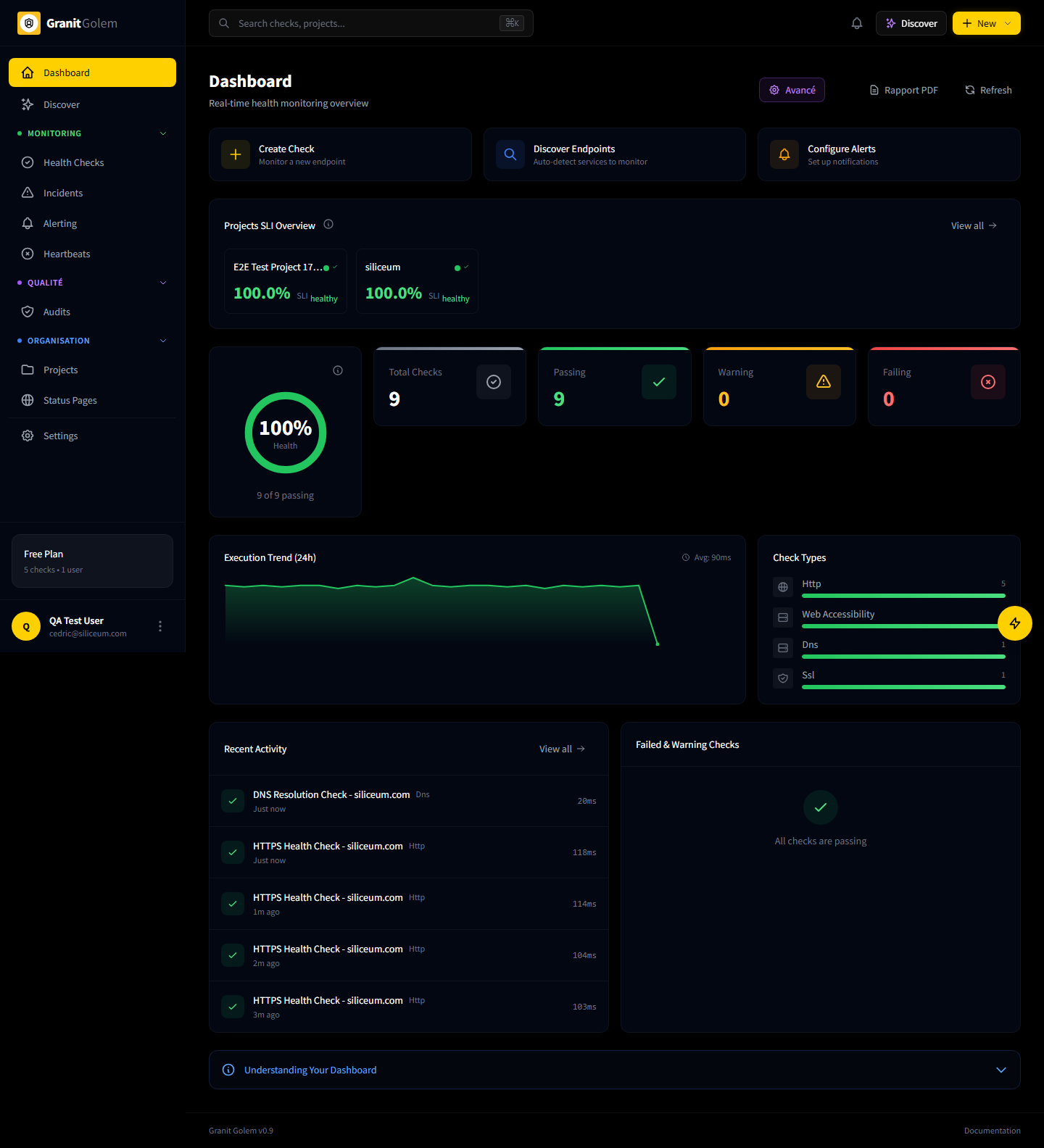Click info icon in Health gauge card
1044x1148 pixels.
click(338, 370)
